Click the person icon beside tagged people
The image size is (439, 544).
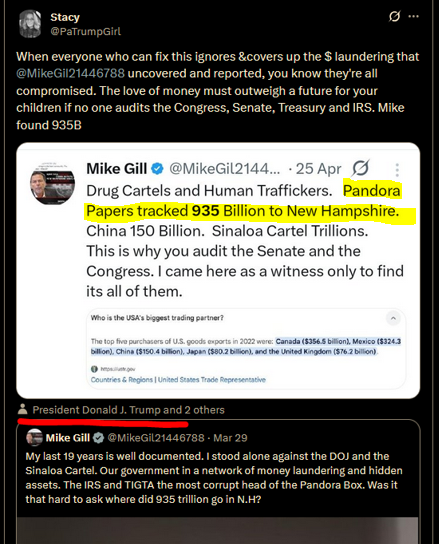[x=23, y=409]
